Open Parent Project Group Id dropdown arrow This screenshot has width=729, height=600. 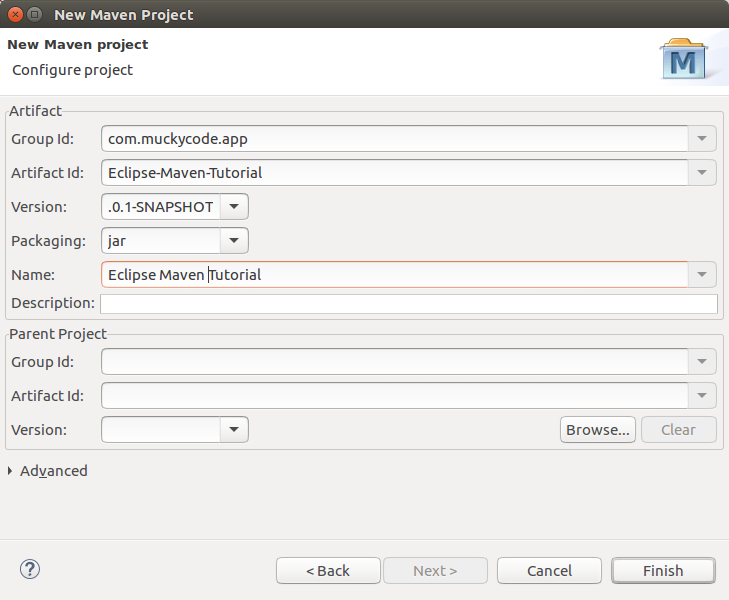point(702,362)
